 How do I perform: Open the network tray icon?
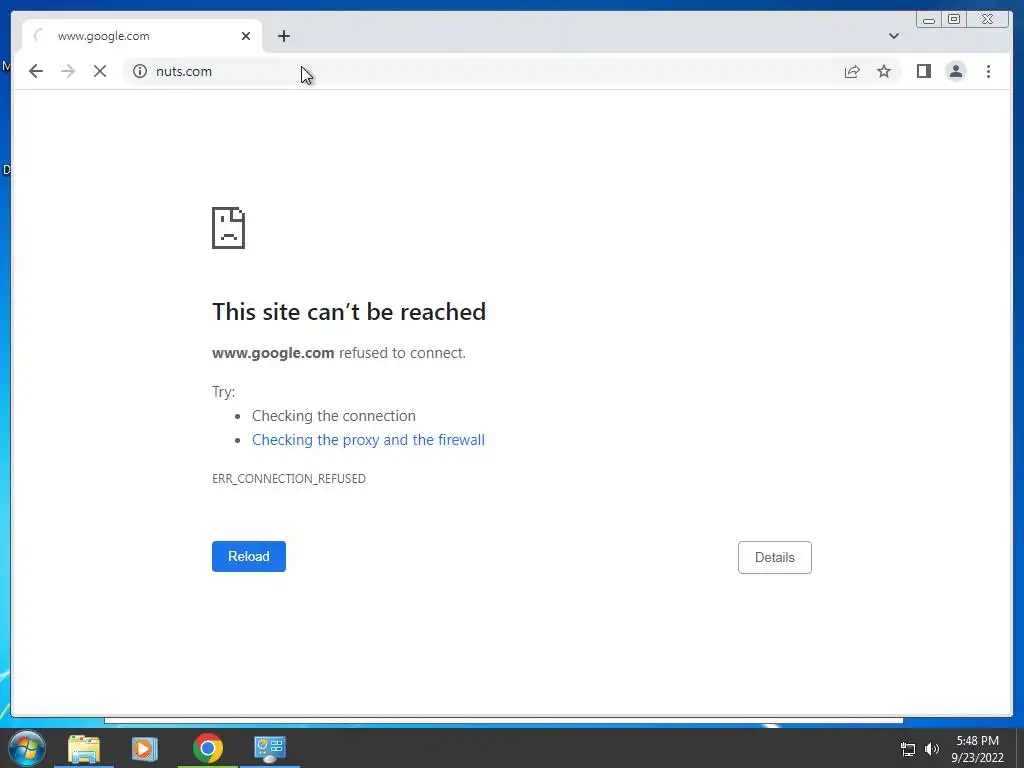[x=908, y=749]
